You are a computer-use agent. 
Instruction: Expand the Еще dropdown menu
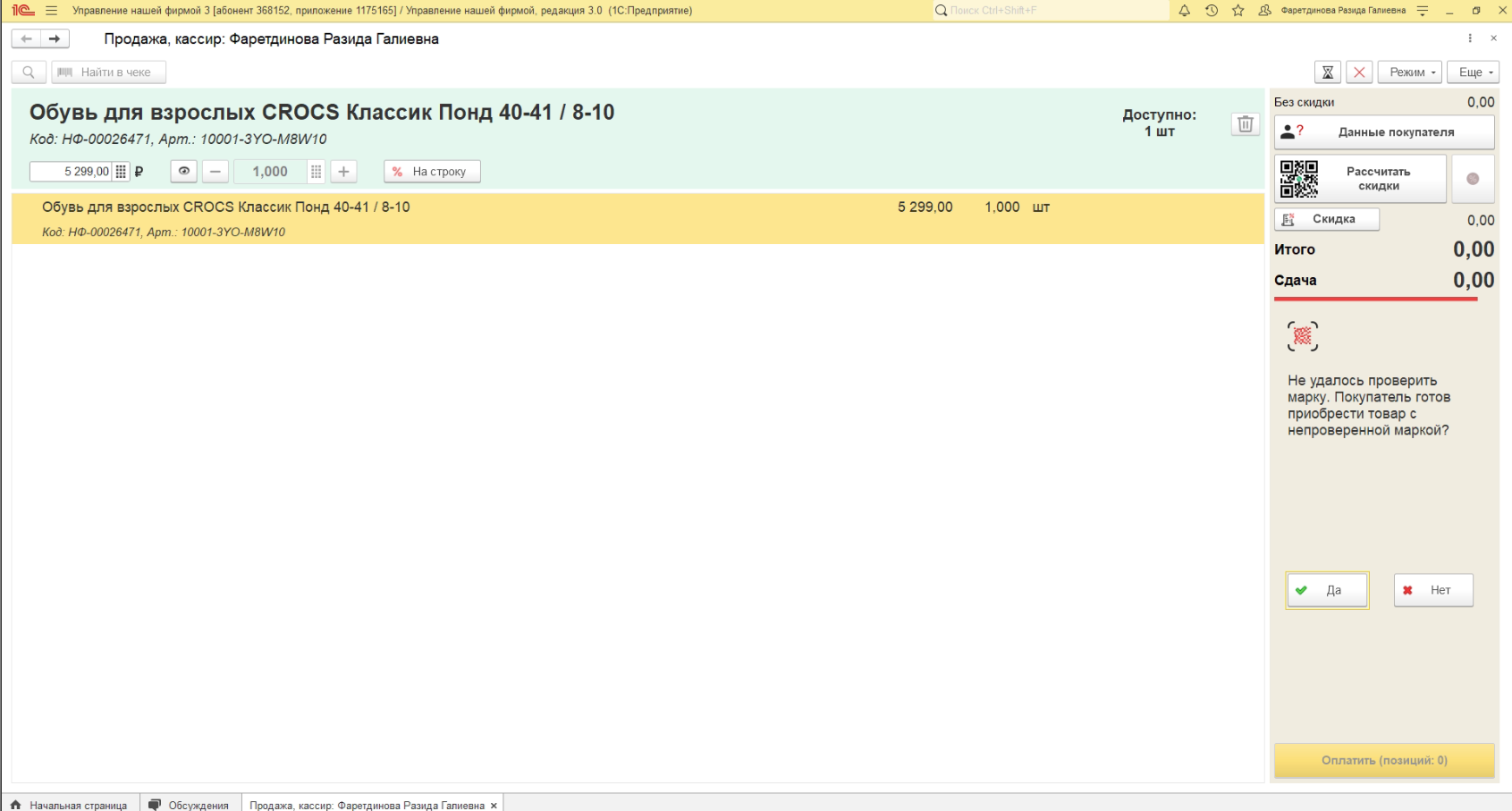point(1473,72)
